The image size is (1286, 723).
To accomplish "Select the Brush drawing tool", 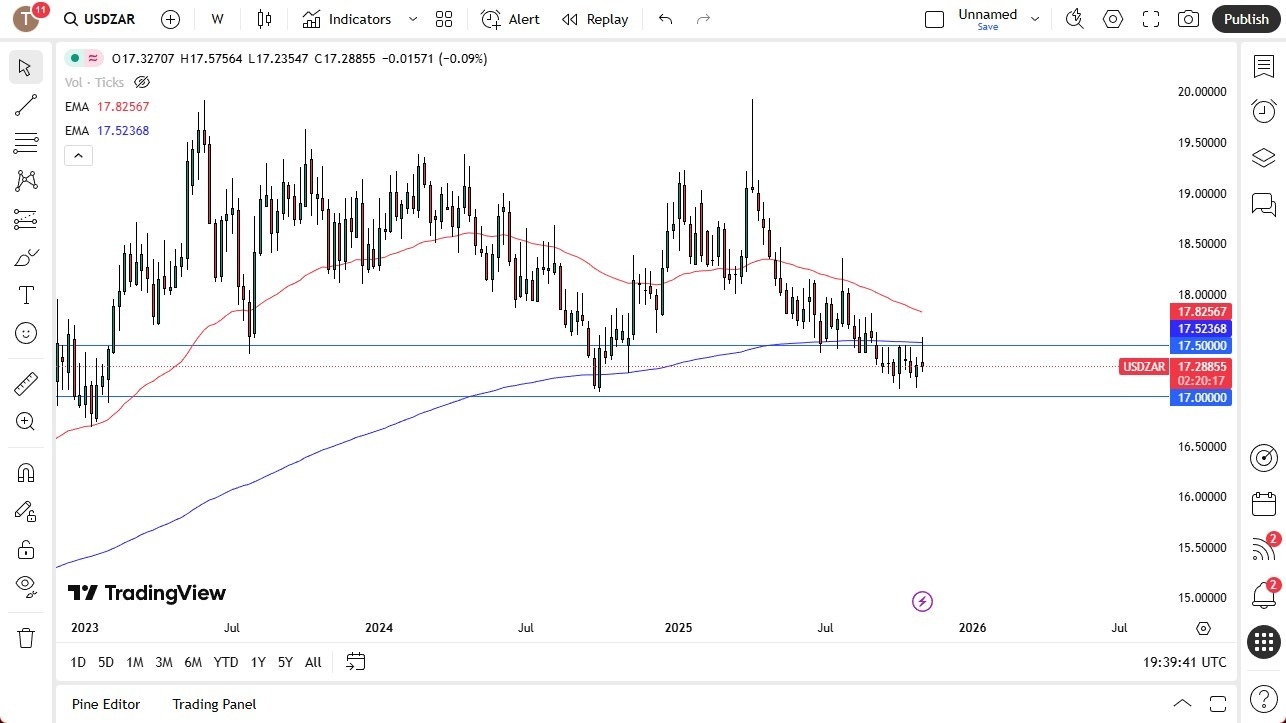I will pyautogui.click(x=26, y=256).
